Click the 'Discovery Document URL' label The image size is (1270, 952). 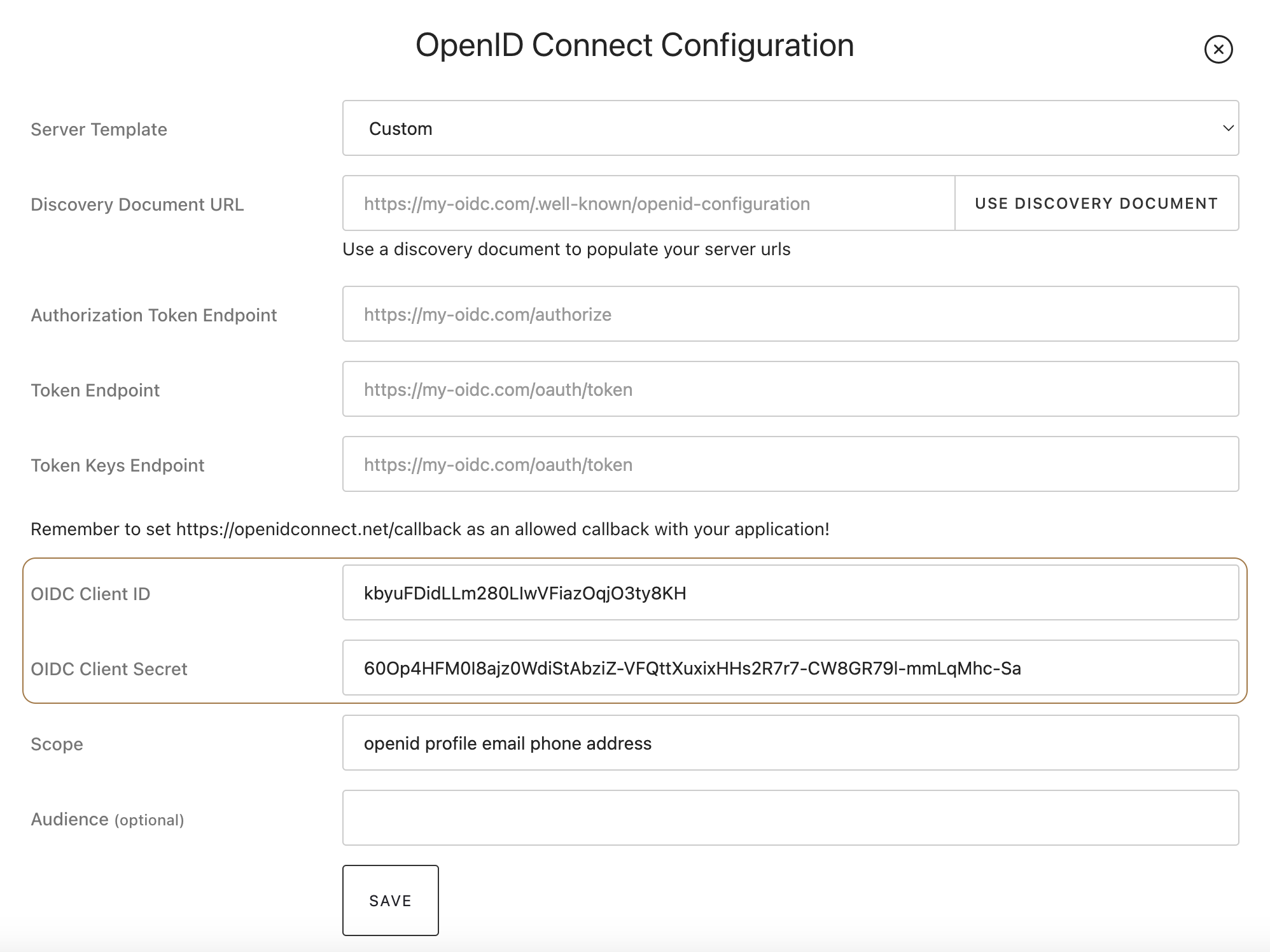[x=137, y=204]
